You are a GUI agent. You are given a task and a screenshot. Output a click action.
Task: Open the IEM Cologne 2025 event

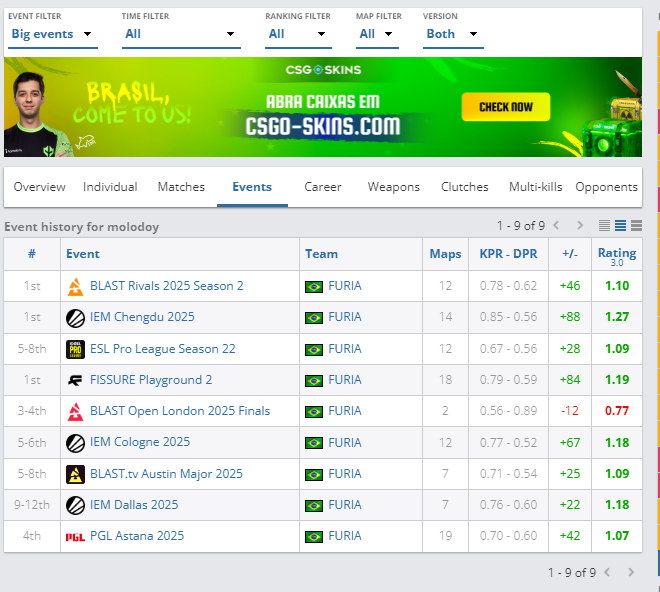point(140,442)
